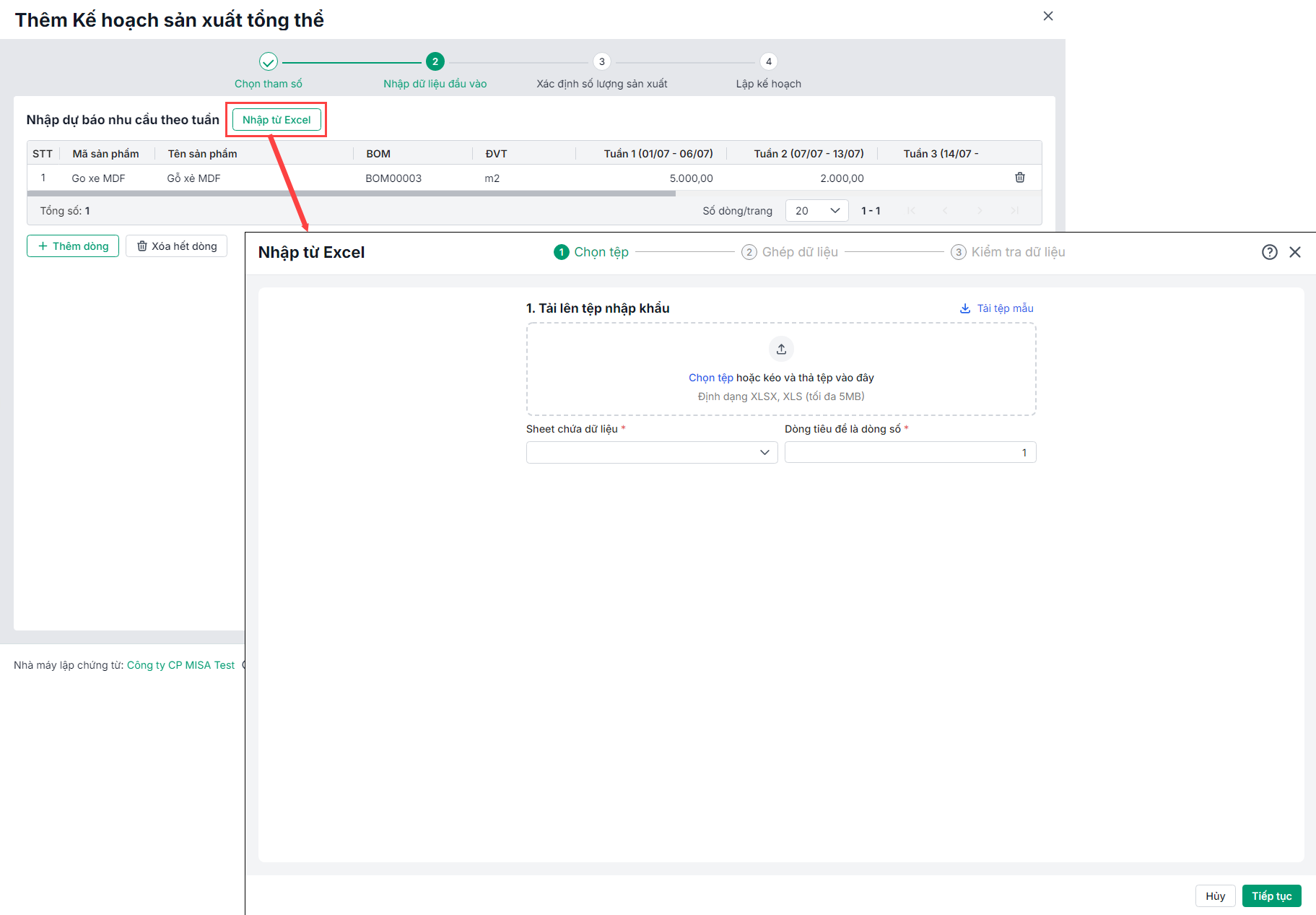Open the Số dòng/trang page size dropdown
The height and width of the screenshot is (915, 1316).
click(816, 211)
